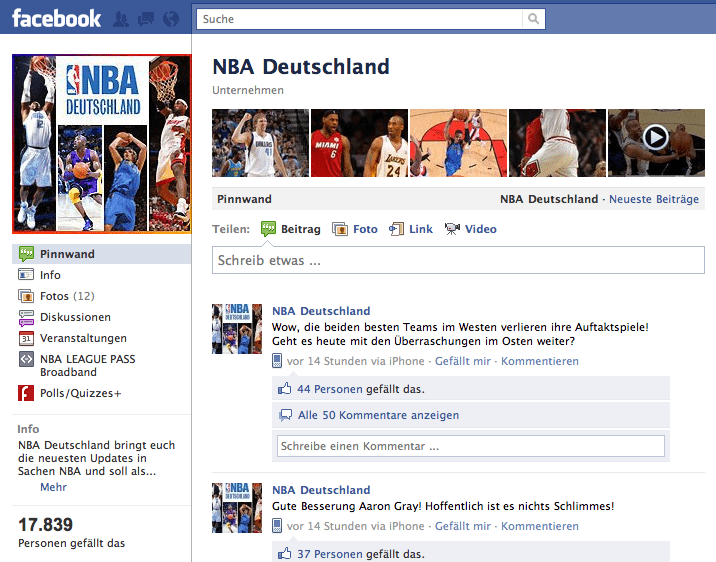Click the NBA LEAGUE PASS app icon
This screenshot has height=562, width=716.
tap(26, 359)
